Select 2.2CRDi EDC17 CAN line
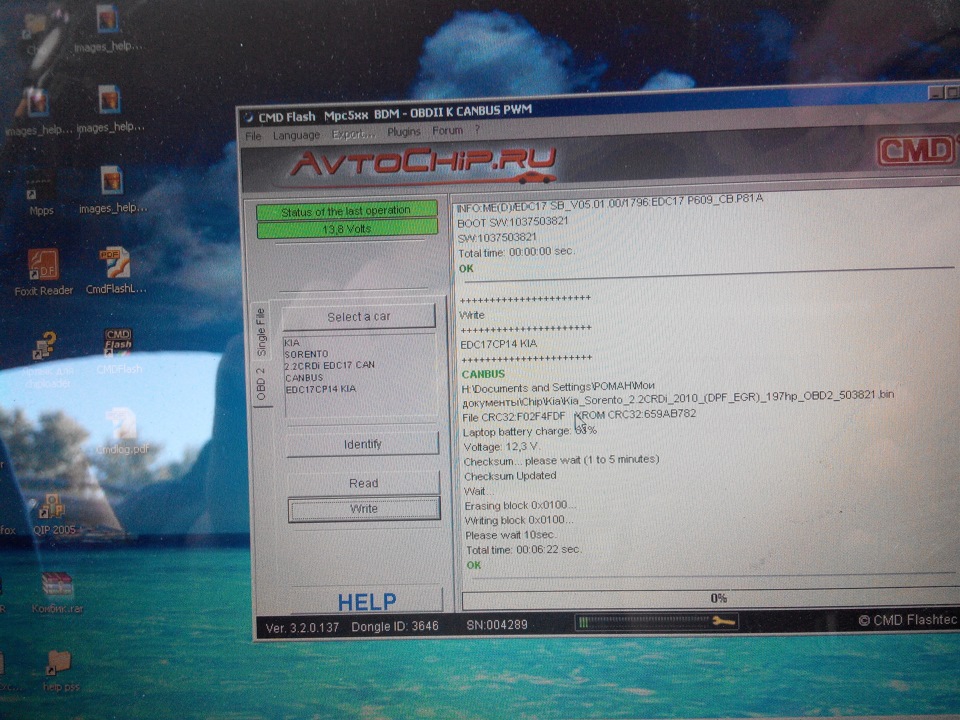The width and height of the screenshot is (960, 720). tap(329, 365)
